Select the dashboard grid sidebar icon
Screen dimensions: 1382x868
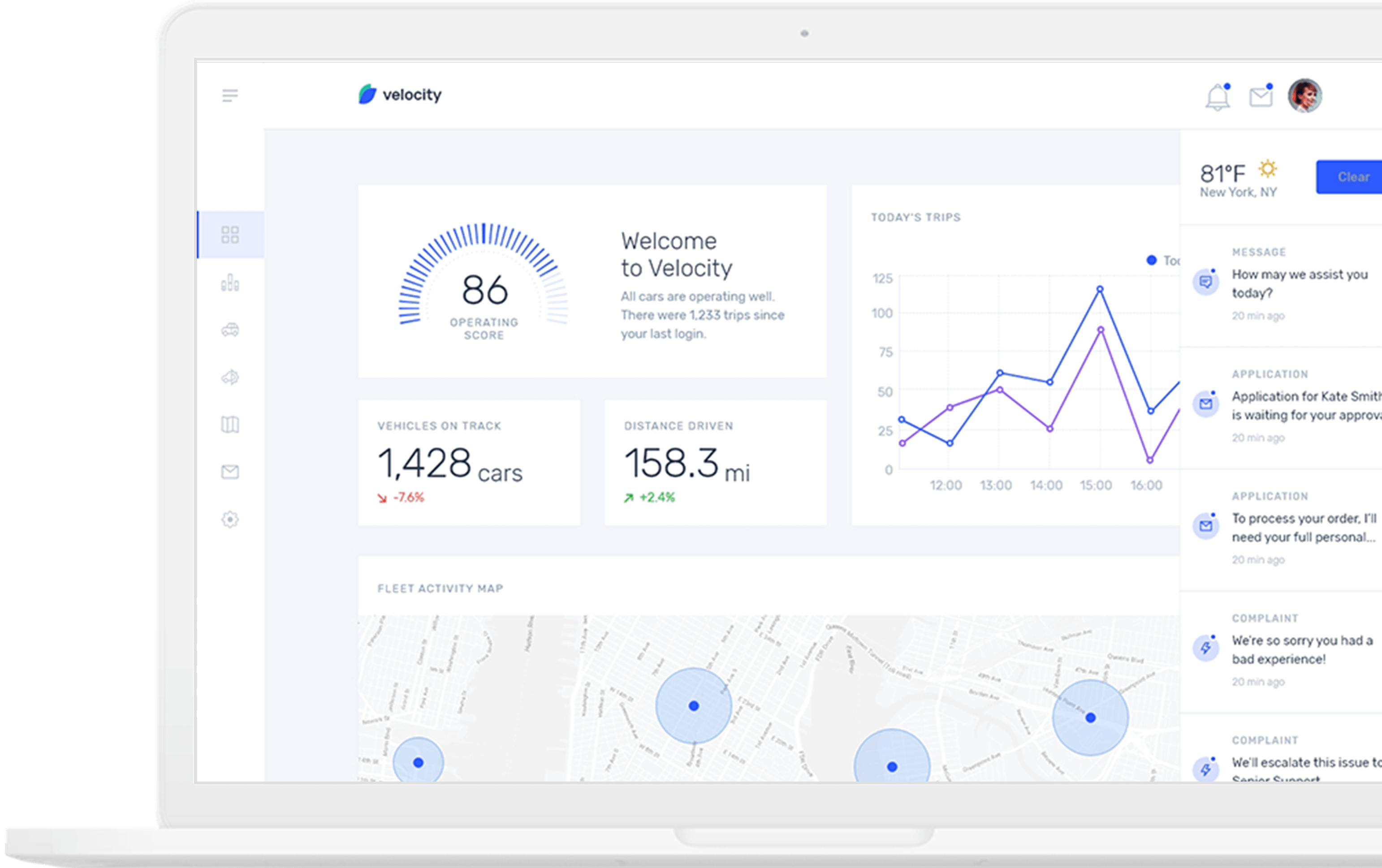click(230, 235)
